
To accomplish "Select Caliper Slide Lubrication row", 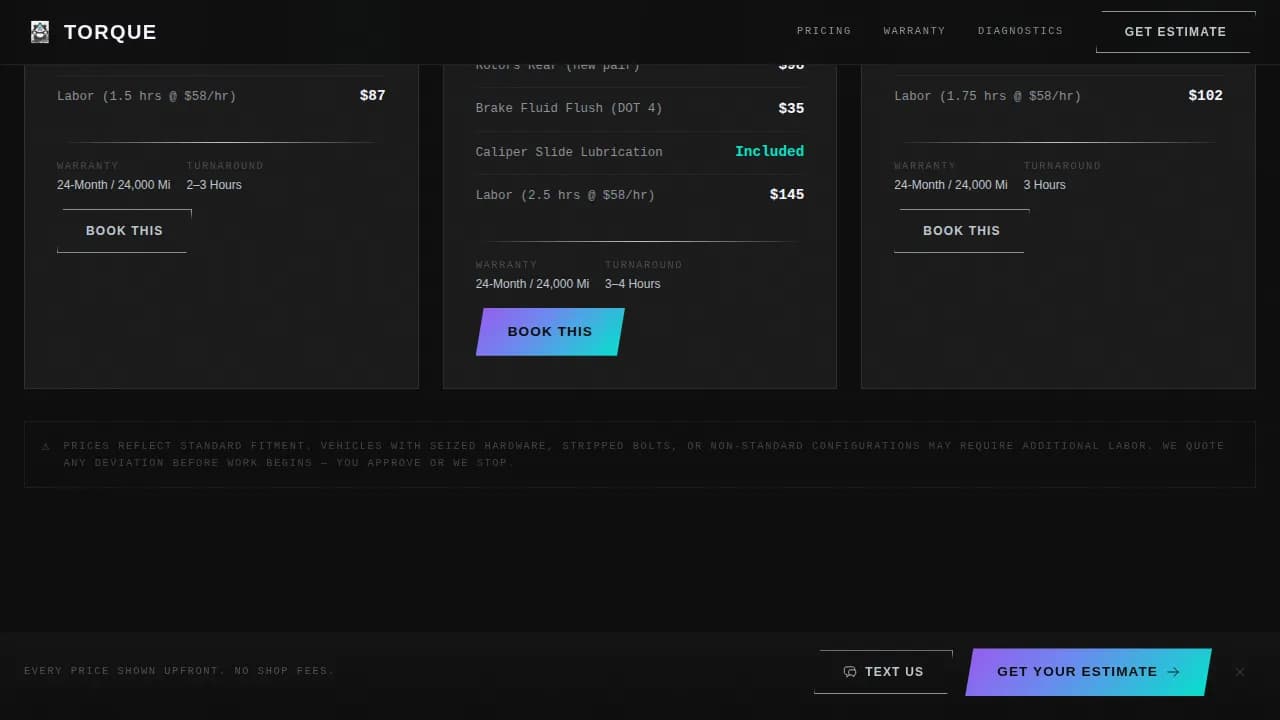I will coord(640,152).
